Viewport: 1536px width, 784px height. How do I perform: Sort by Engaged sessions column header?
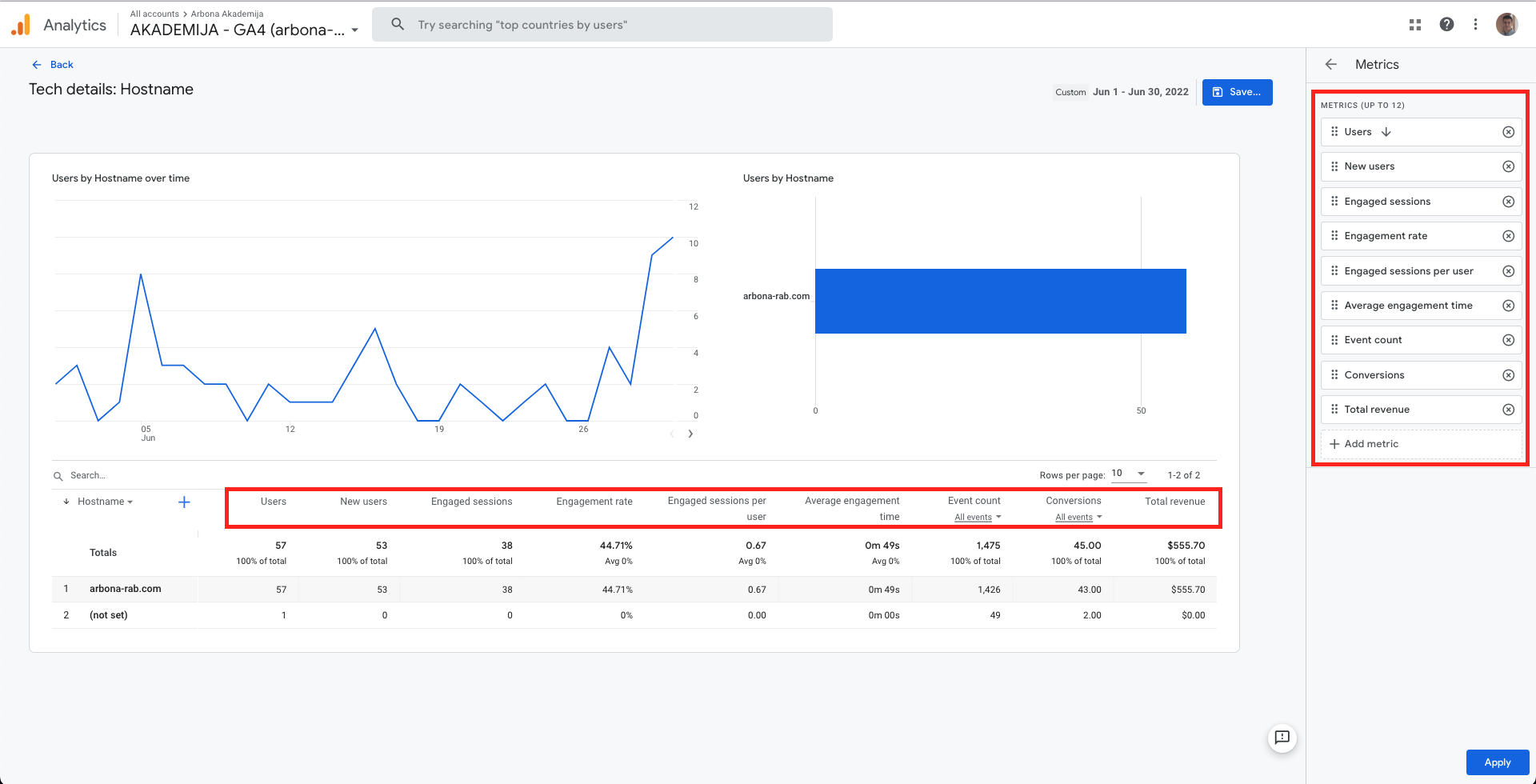[471, 502]
